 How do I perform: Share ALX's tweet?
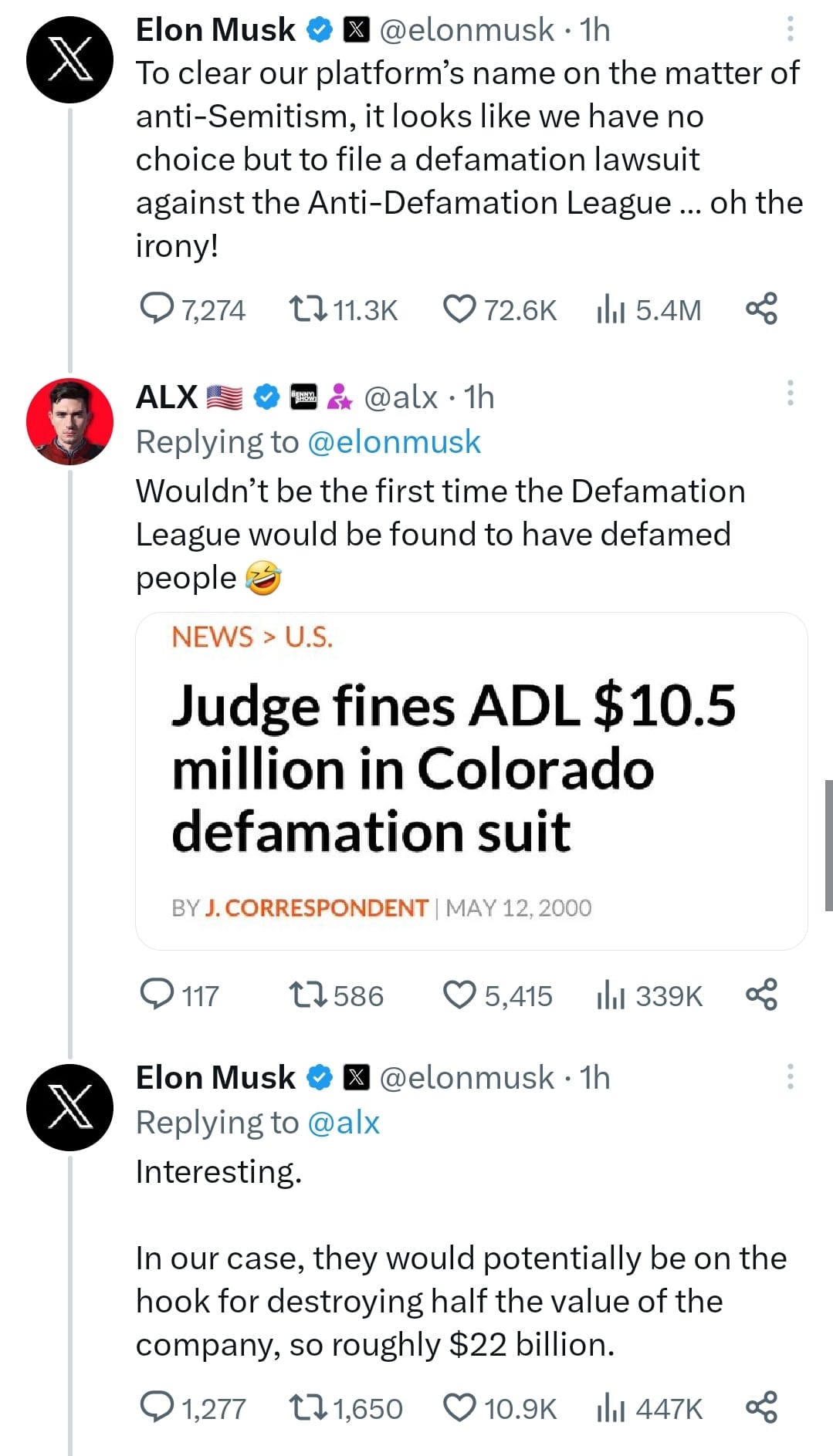pos(761,995)
